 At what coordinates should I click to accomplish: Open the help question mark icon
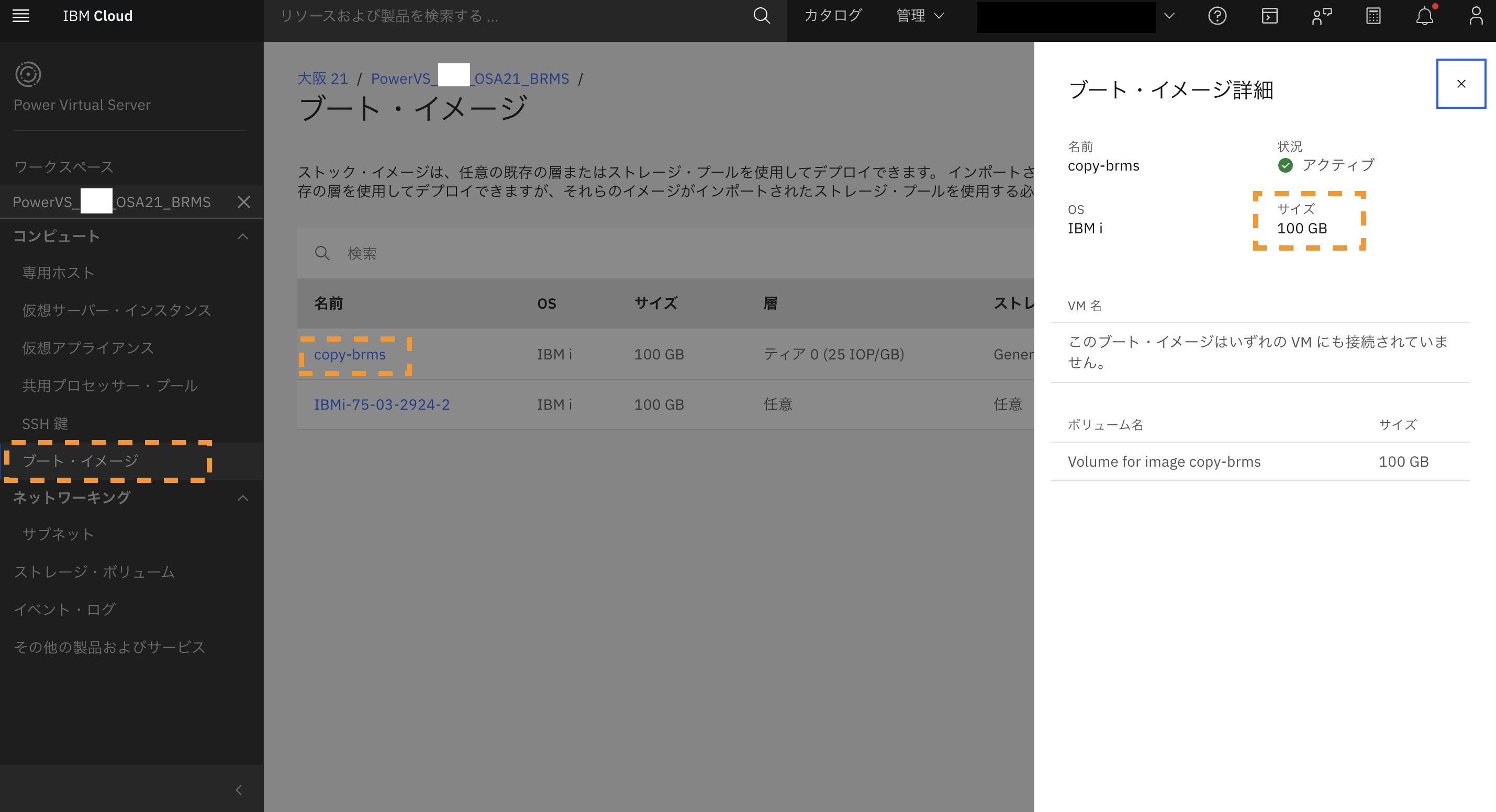pos(1217,16)
